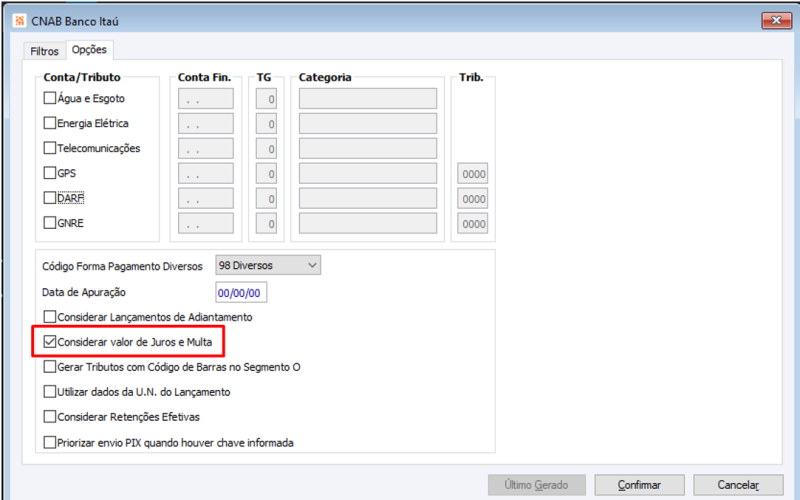The image size is (800, 500).
Task: Check Considerar Lançamentos de Adiantamento
Action: [x=49, y=317]
